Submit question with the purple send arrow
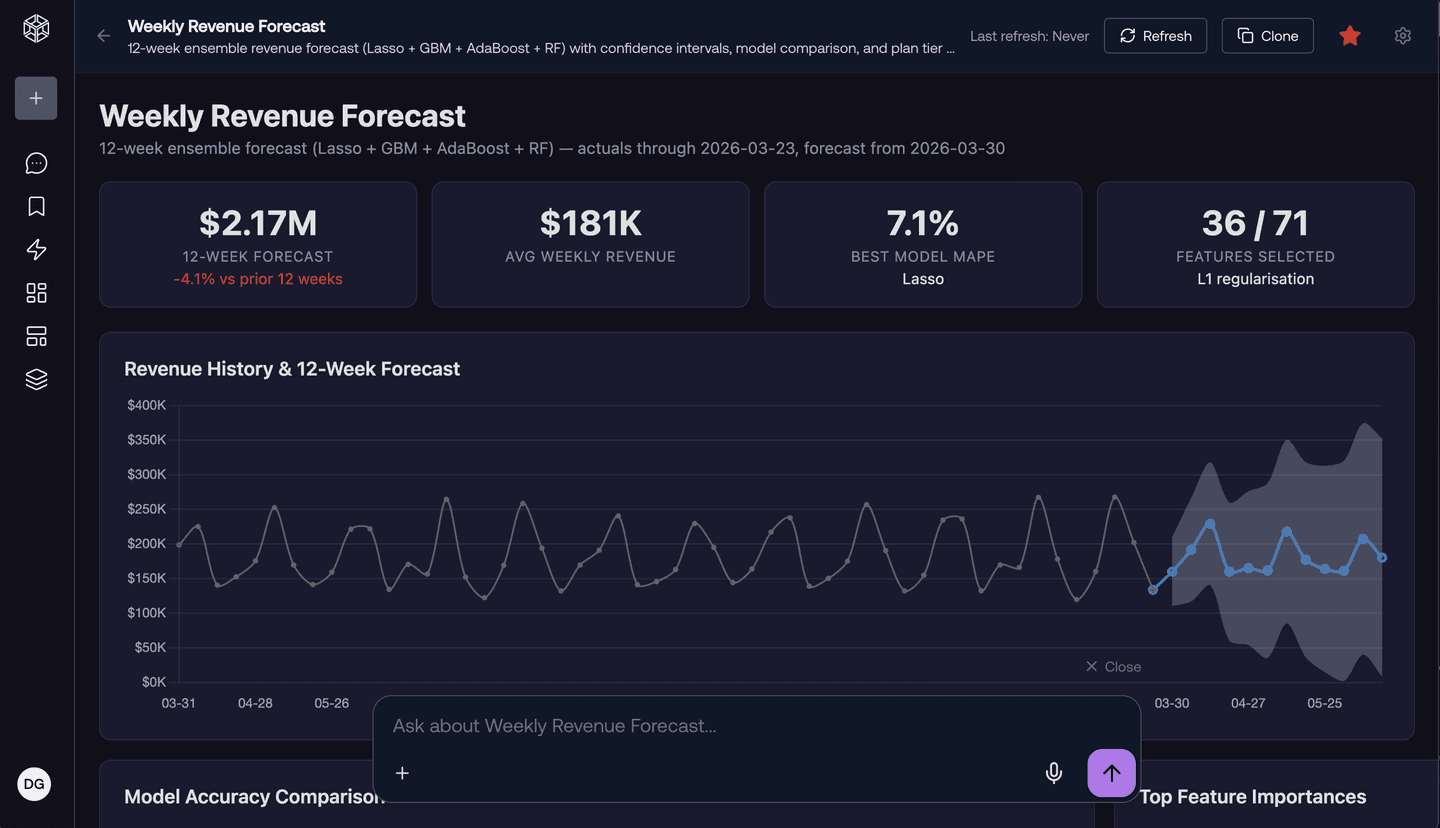The image size is (1440, 828). [x=1111, y=773]
